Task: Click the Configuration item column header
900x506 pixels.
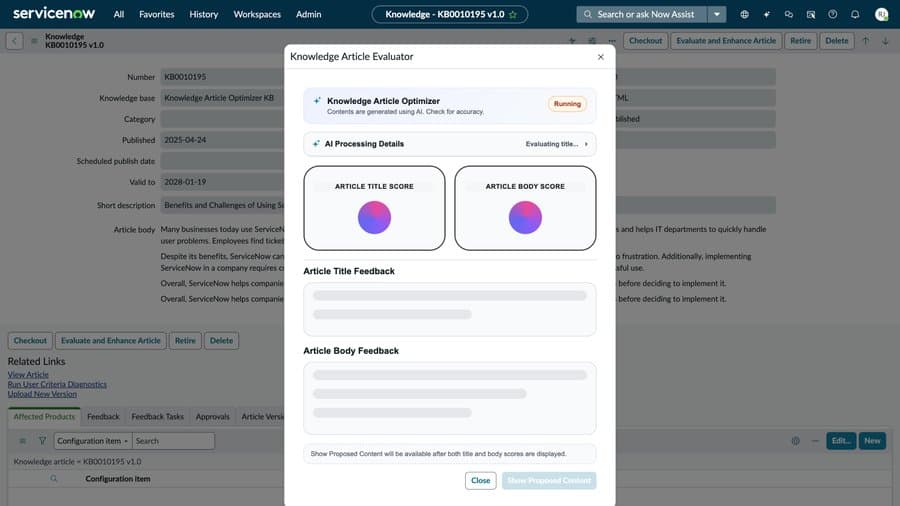Action: point(118,478)
